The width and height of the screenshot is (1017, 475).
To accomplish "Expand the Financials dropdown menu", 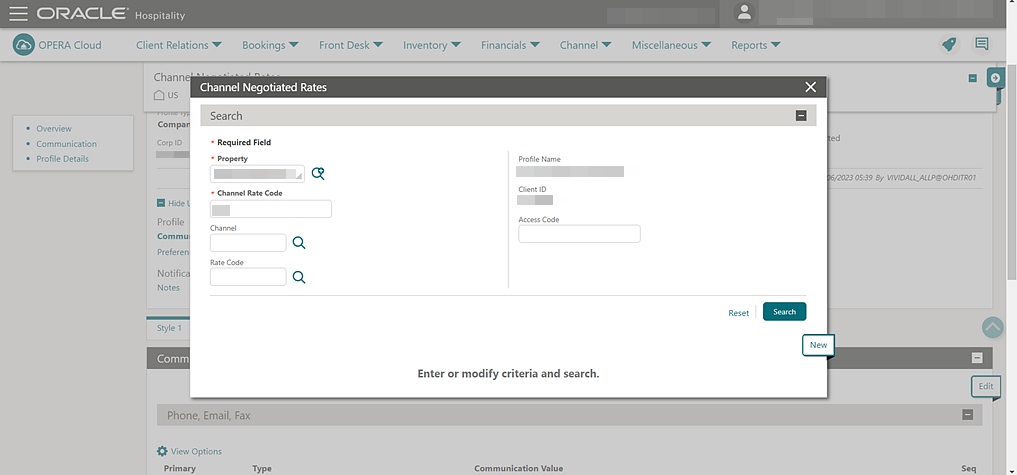I will coord(510,45).
